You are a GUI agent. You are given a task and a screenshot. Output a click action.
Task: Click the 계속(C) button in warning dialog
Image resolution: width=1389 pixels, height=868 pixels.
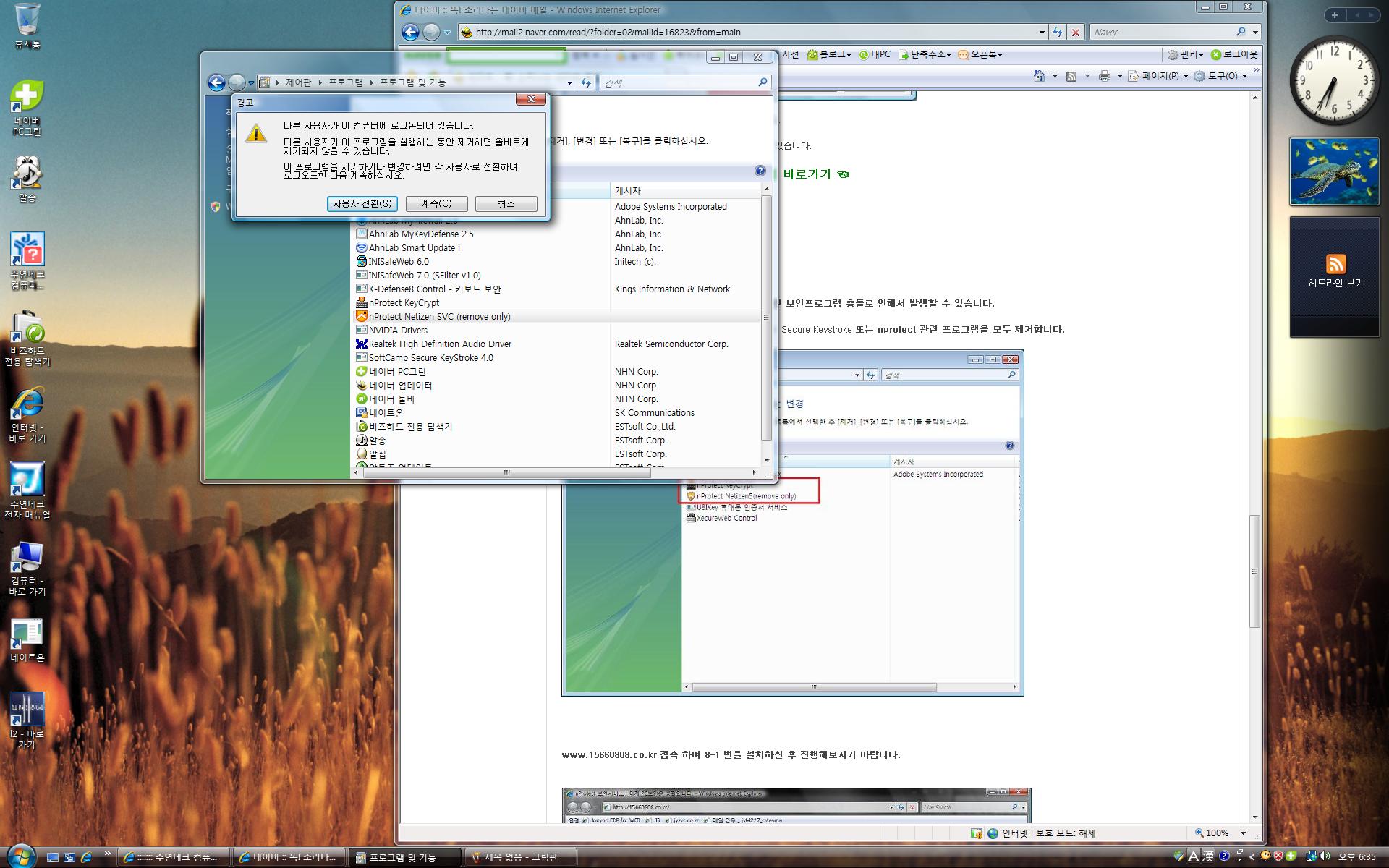coord(436,204)
